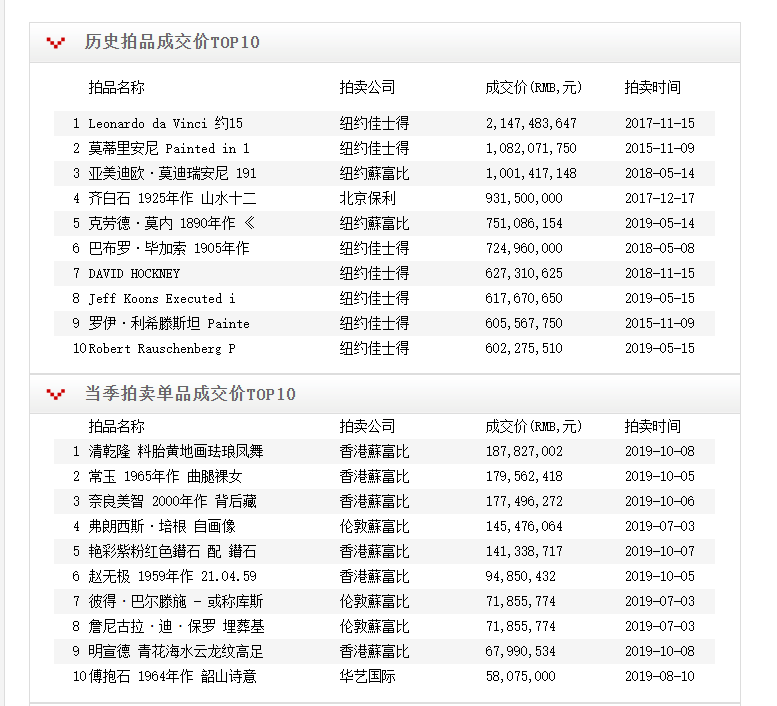Select the price 187,827,002
Viewport: 777px width, 706px height.
pos(524,451)
